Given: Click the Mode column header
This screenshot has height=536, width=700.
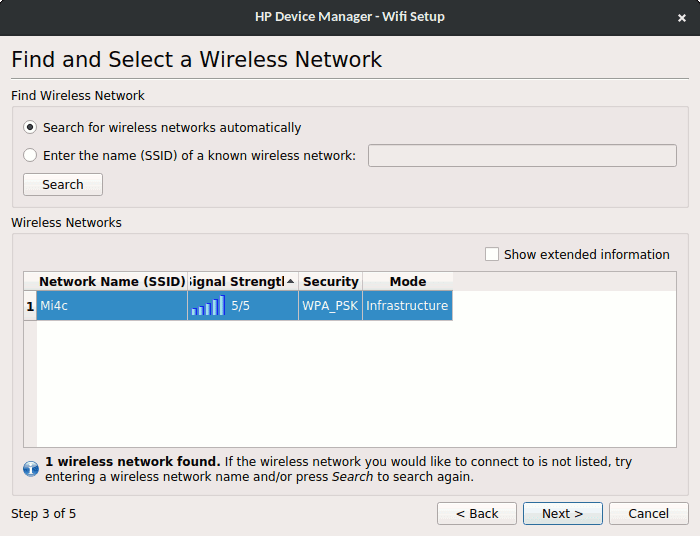Looking at the screenshot, I should (x=407, y=282).
